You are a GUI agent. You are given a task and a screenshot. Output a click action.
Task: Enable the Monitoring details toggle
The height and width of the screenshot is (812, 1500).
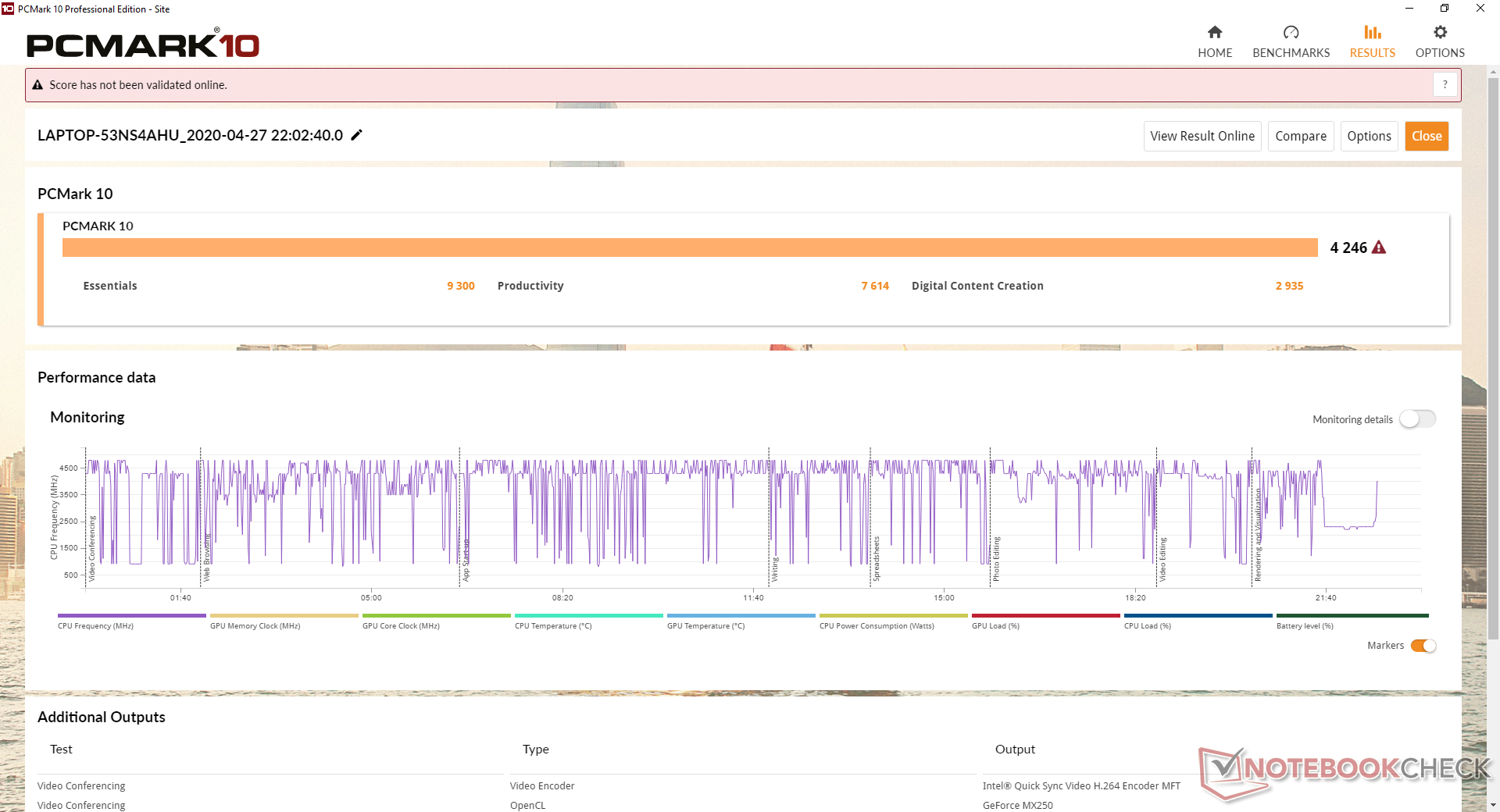pyautogui.click(x=1417, y=419)
